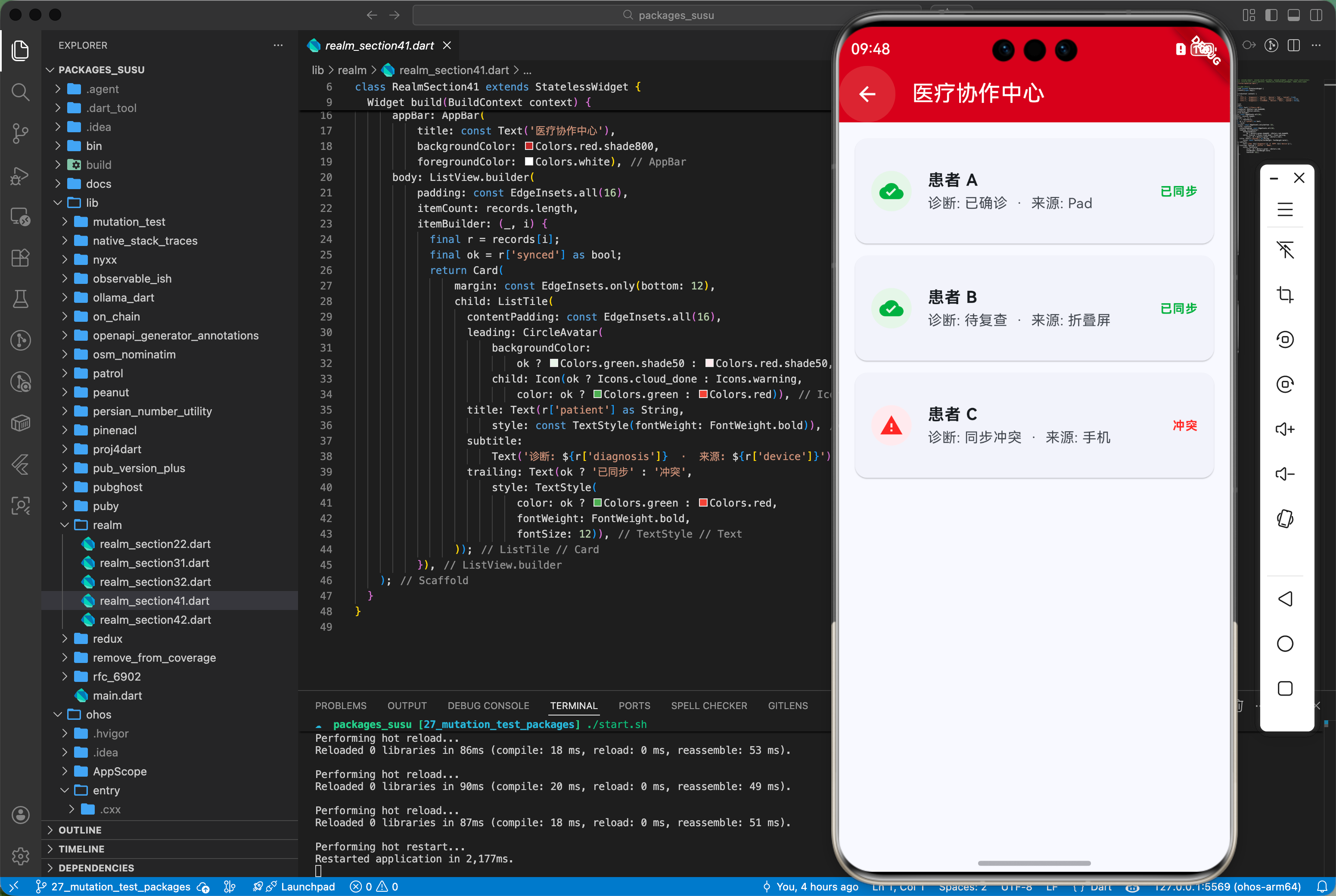
Task: Expand the mutation_test folder
Action: (128, 222)
